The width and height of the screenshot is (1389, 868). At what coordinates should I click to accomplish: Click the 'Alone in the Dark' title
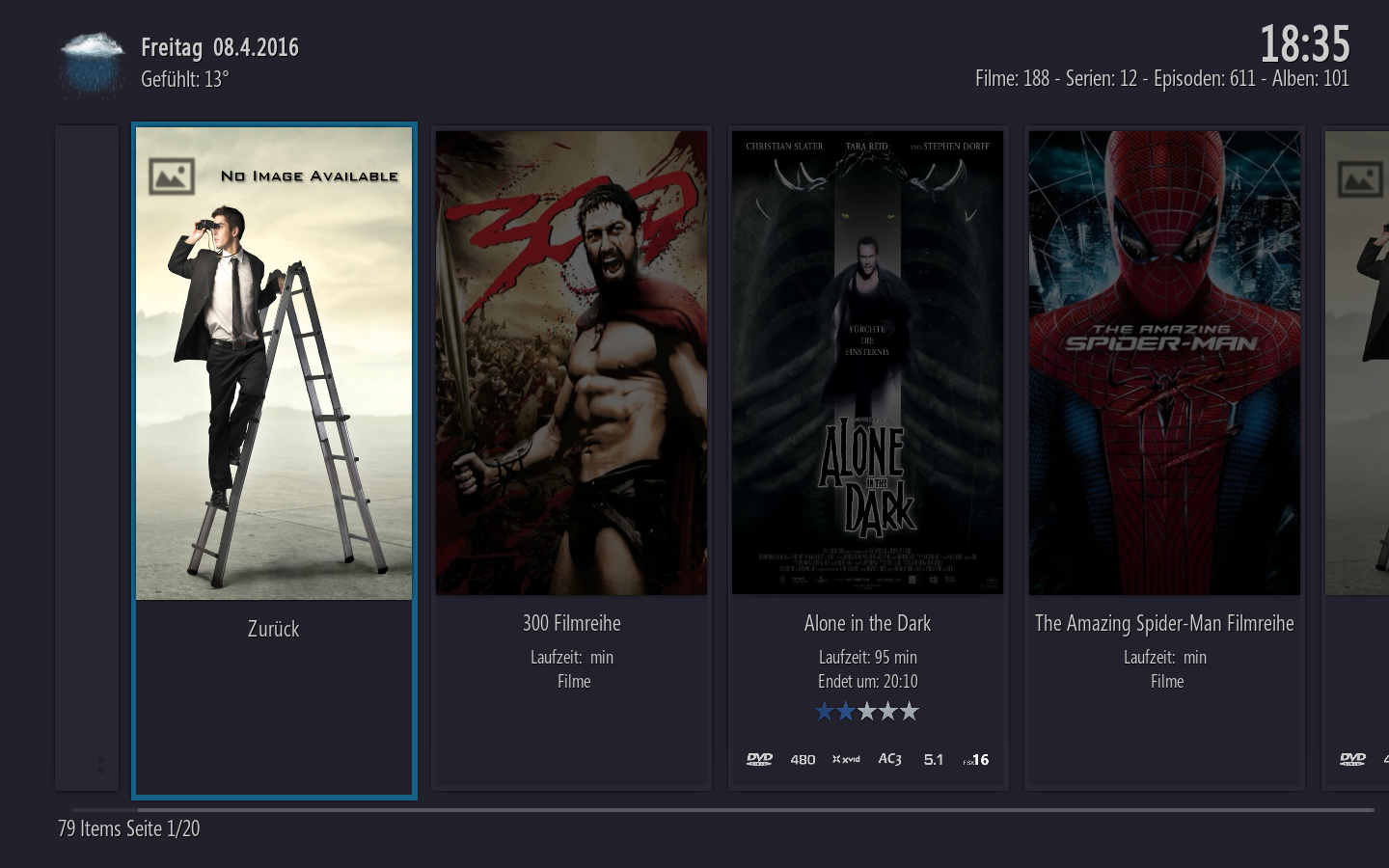click(867, 623)
